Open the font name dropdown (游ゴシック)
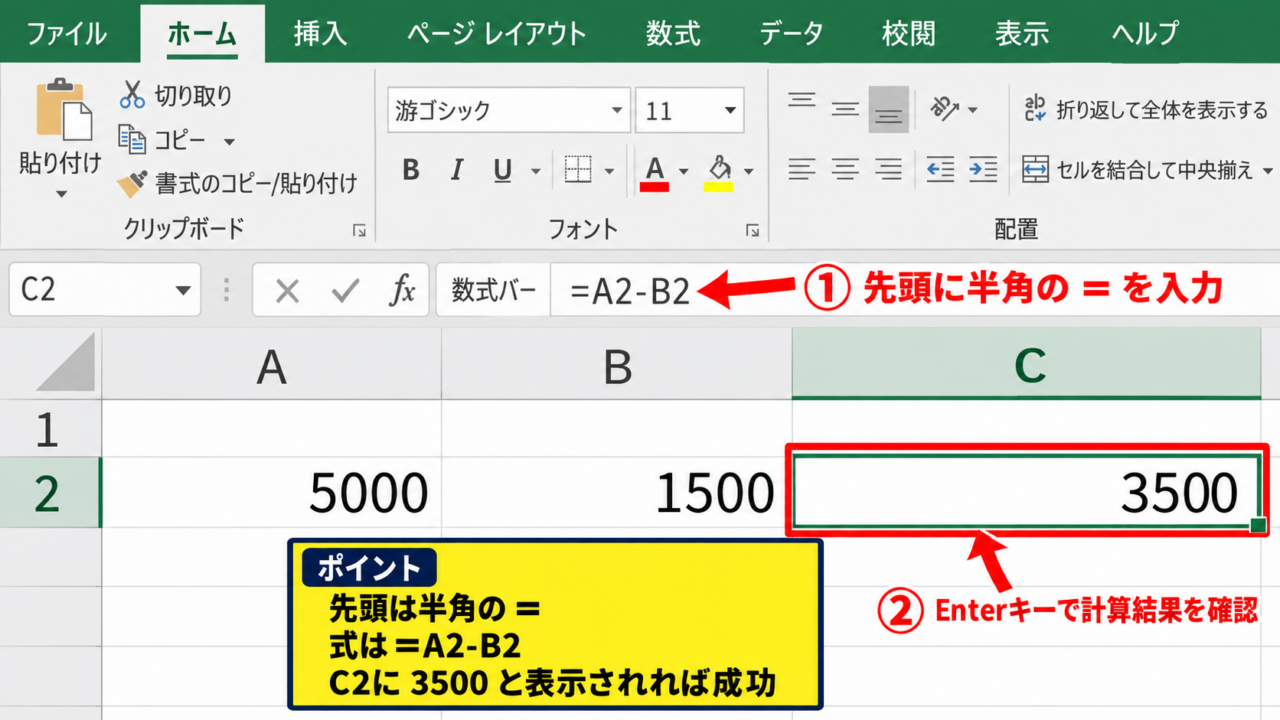Screen dimensions: 1280x720 click(617, 110)
